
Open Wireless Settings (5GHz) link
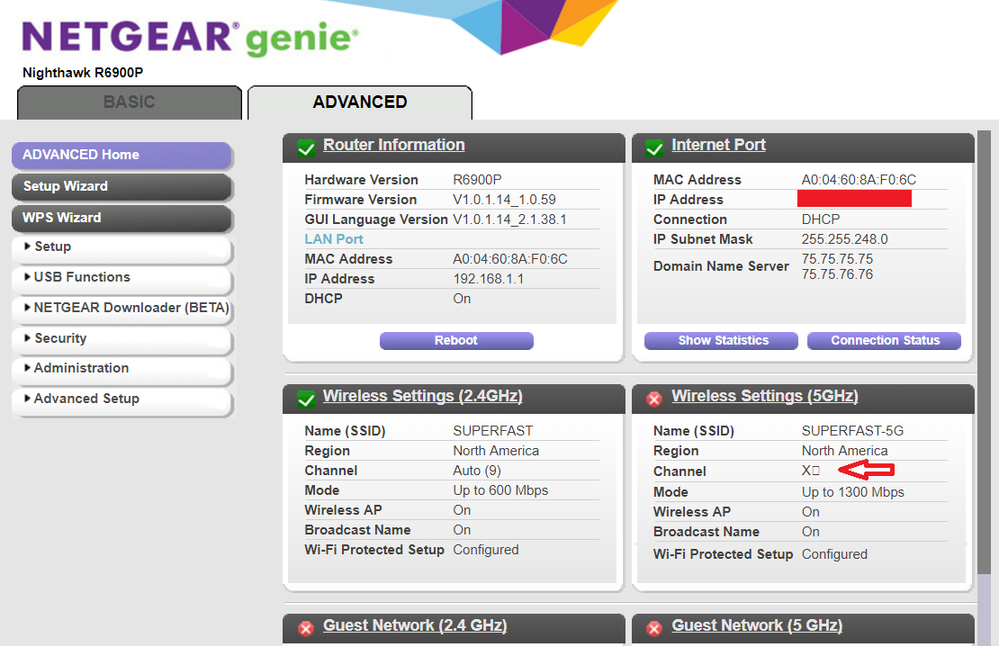click(x=765, y=396)
